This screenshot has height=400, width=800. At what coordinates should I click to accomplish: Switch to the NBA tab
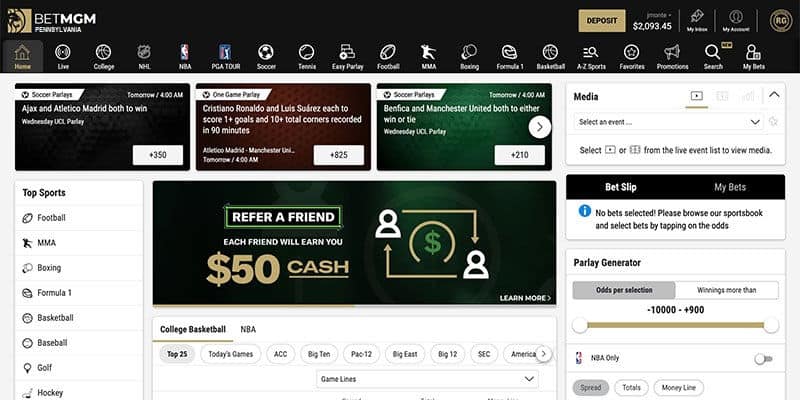(248, 330)
